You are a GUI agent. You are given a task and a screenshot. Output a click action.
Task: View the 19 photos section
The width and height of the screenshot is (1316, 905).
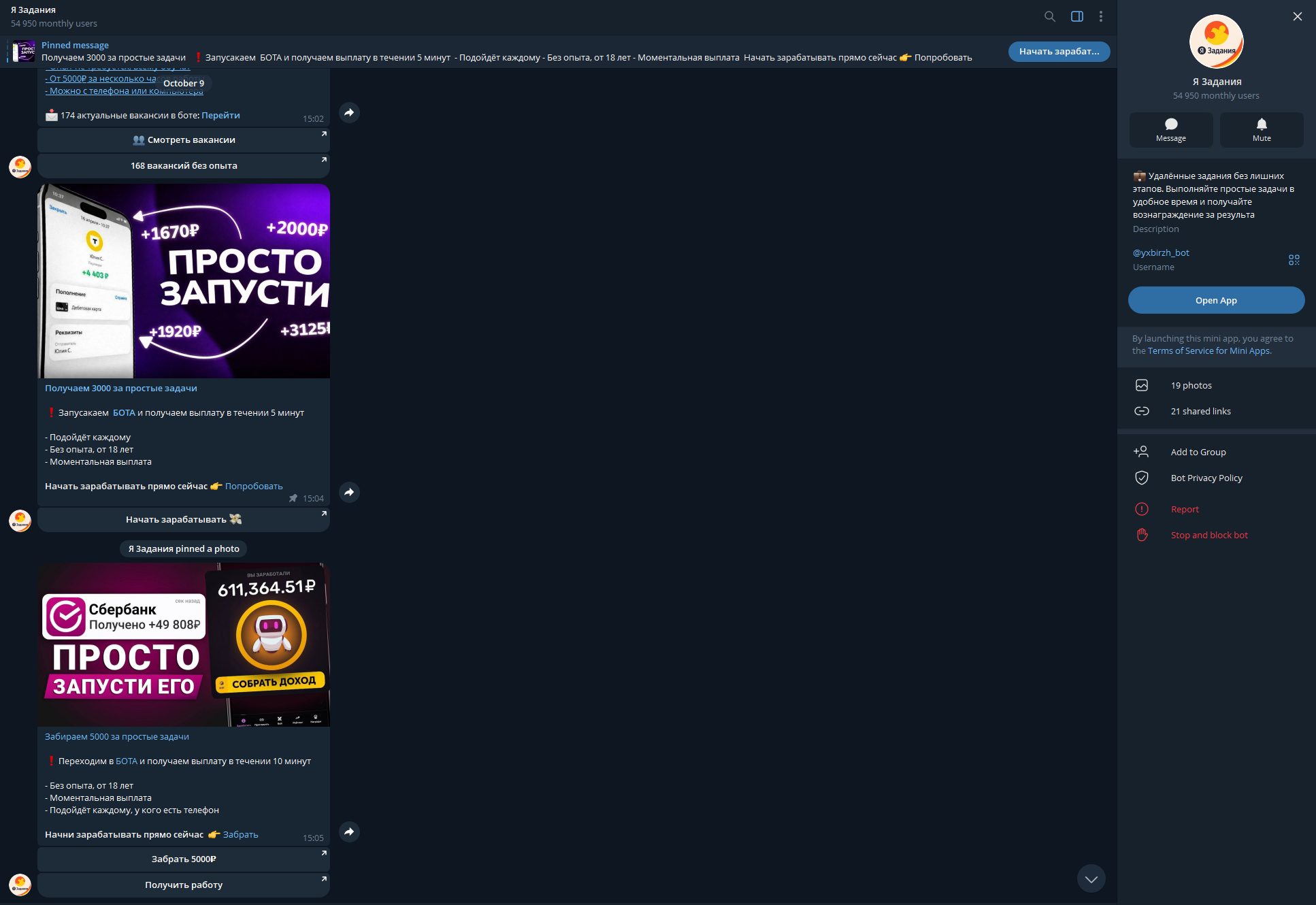(x=1216, y=385)
